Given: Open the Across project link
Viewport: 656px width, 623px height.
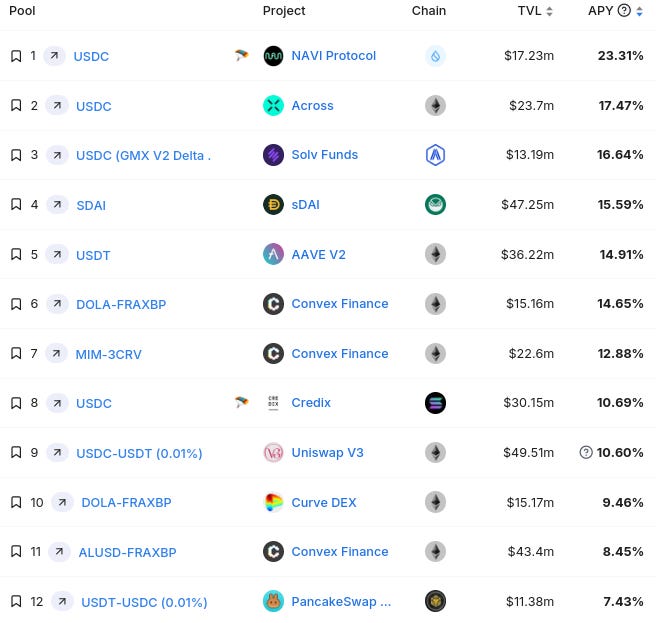Looking at the screenshot, I should [313, 105].
